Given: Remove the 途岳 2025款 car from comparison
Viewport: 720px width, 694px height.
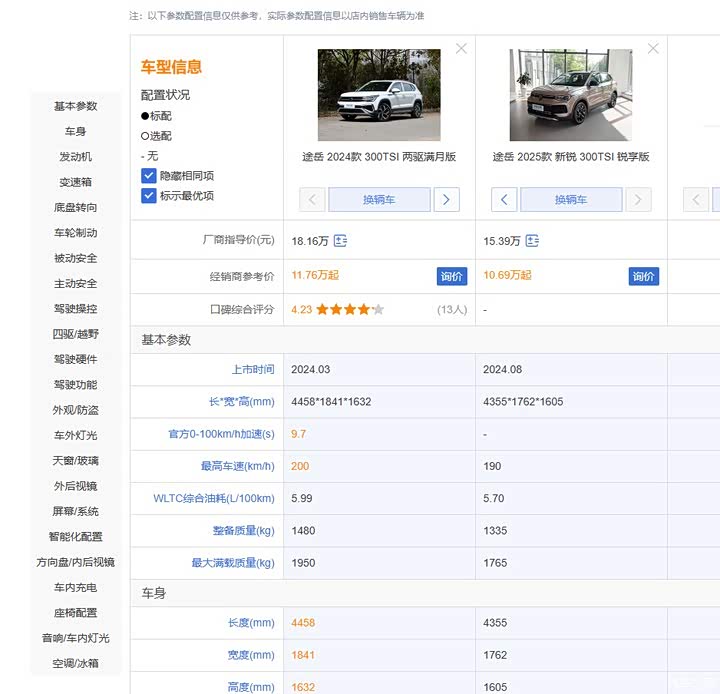Looking at the screenshot, I should 653,48.
